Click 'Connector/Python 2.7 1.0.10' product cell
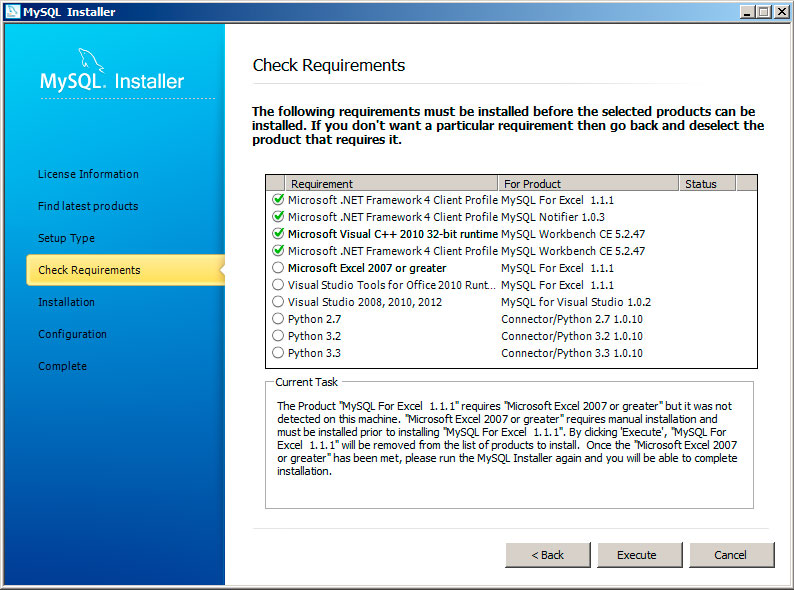Viewport: 794px width, 590px height. 572,319
